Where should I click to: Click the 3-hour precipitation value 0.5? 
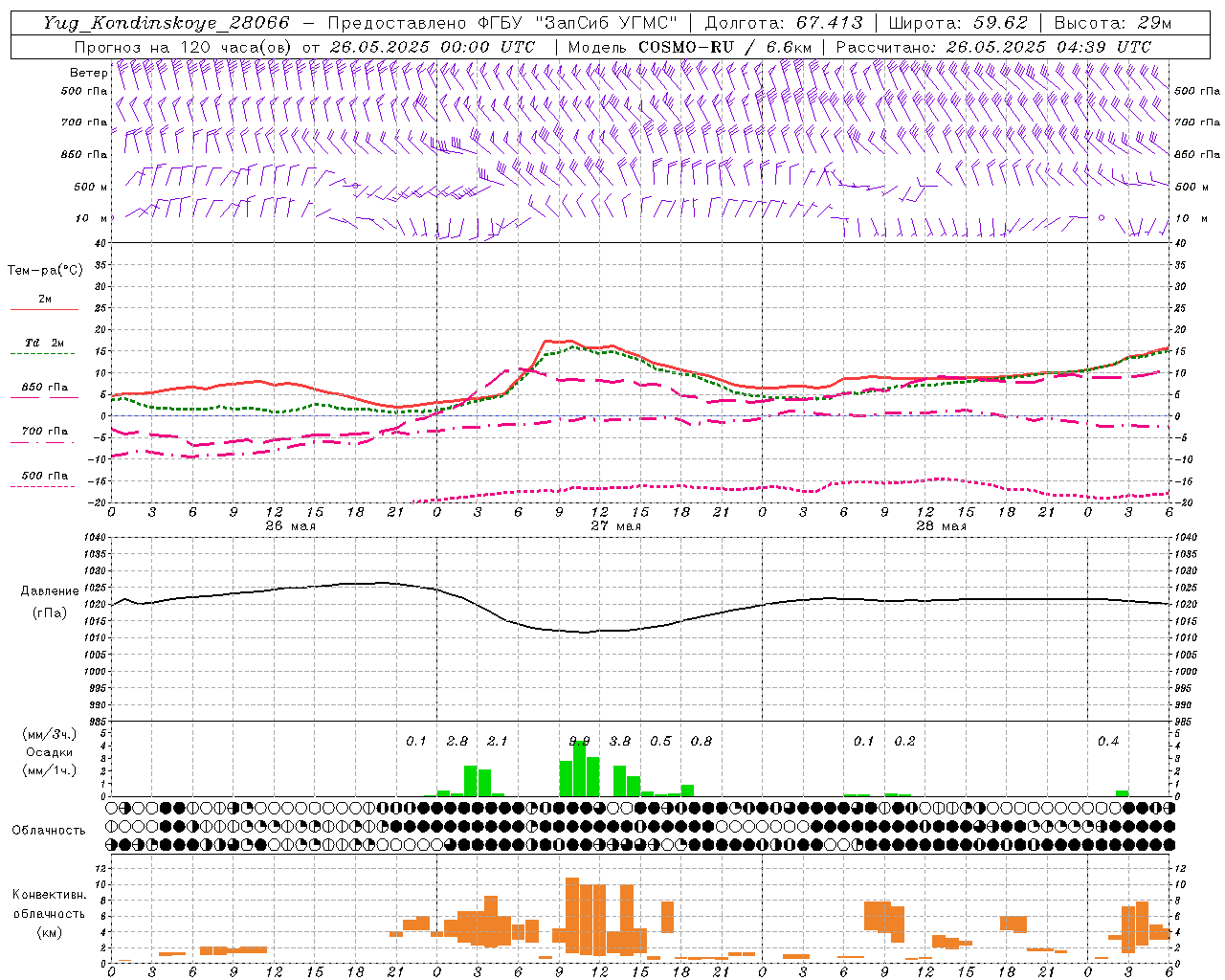point(660,742)
